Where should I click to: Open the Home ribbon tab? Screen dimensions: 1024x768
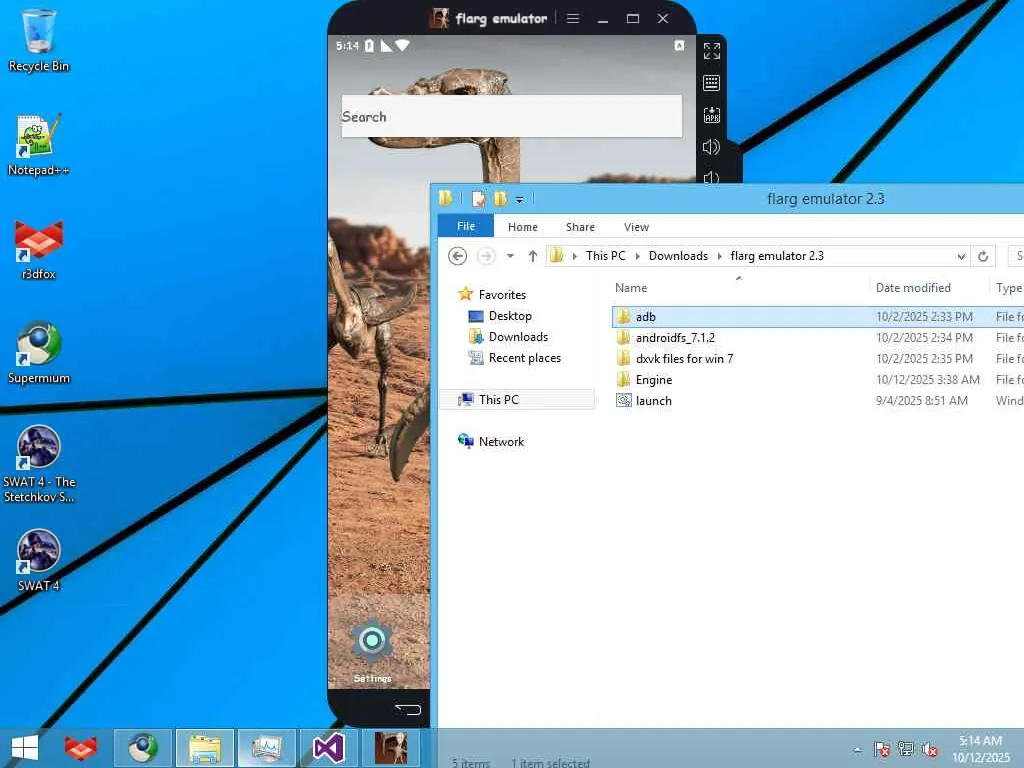click(x=522, y=227)
